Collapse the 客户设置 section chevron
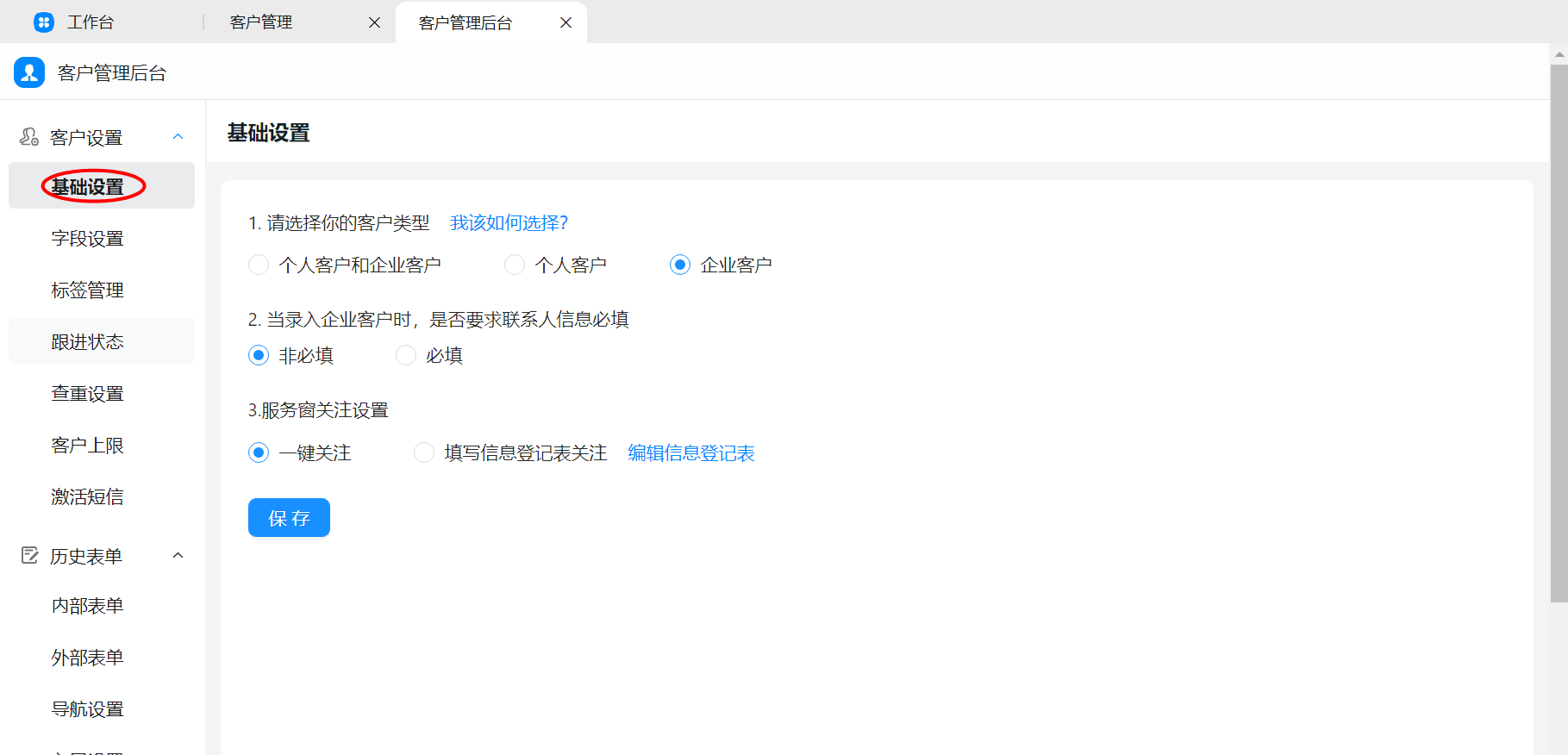1568x755 pixels. [178, 137]
